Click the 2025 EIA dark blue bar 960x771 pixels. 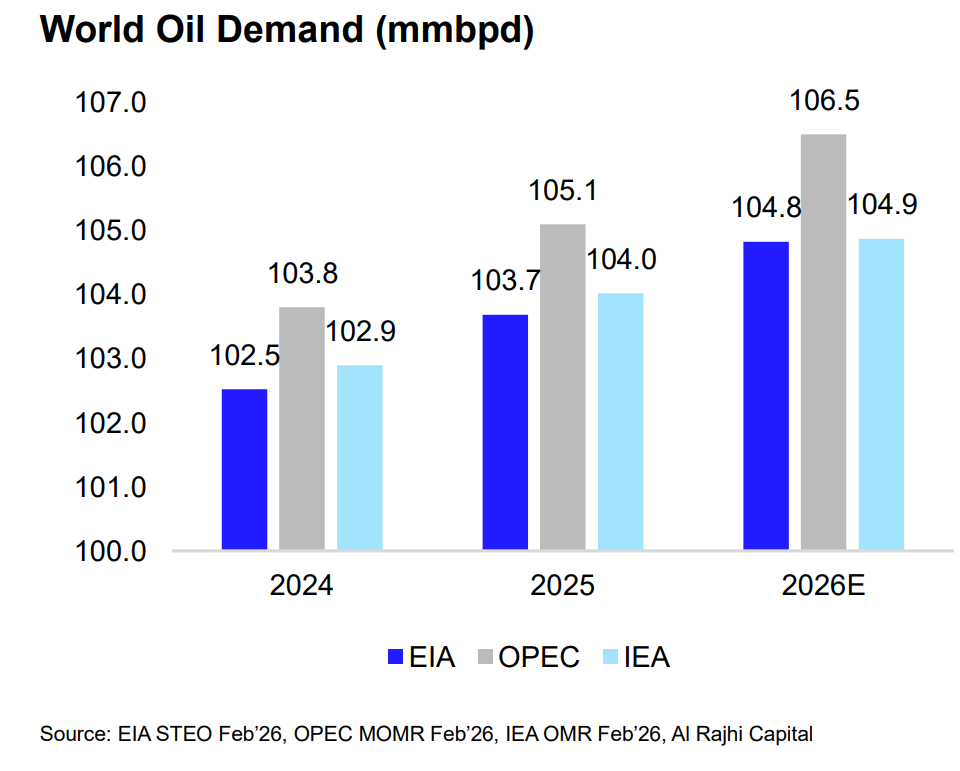(505, 432)
